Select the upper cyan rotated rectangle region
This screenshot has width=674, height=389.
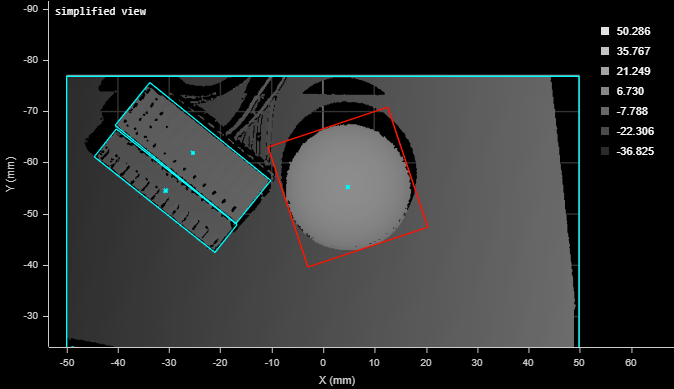click(x=193, y=153)
